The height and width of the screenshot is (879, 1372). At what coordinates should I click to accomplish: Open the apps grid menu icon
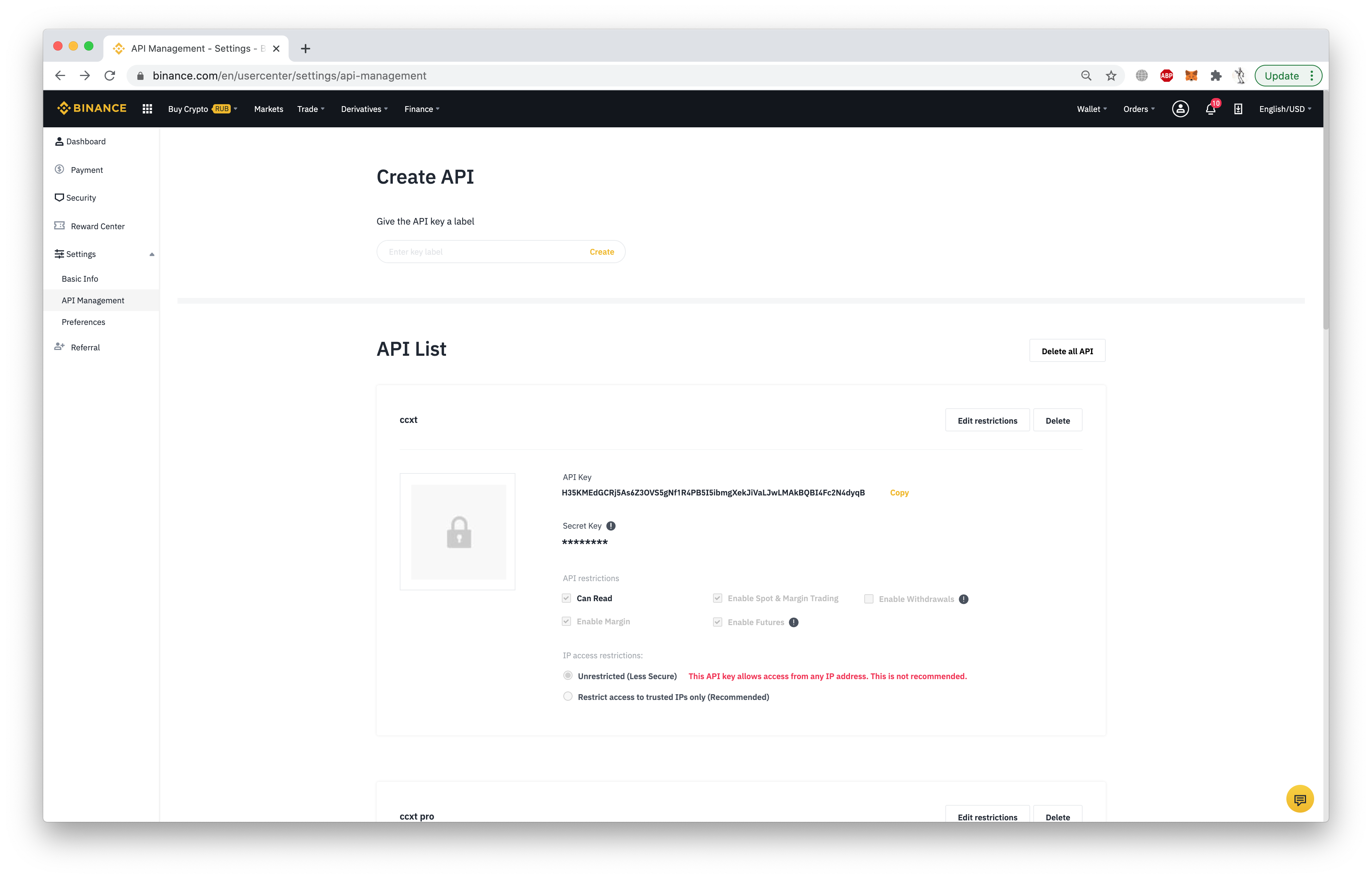tap(147, 109)
